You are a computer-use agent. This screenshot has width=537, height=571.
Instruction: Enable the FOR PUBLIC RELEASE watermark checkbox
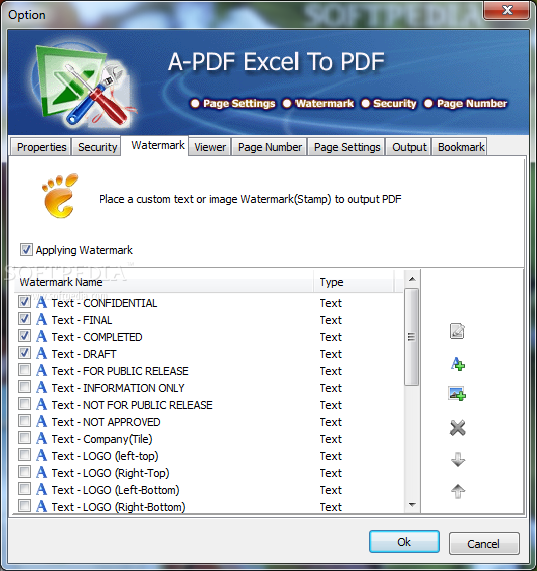coord(24,370)
